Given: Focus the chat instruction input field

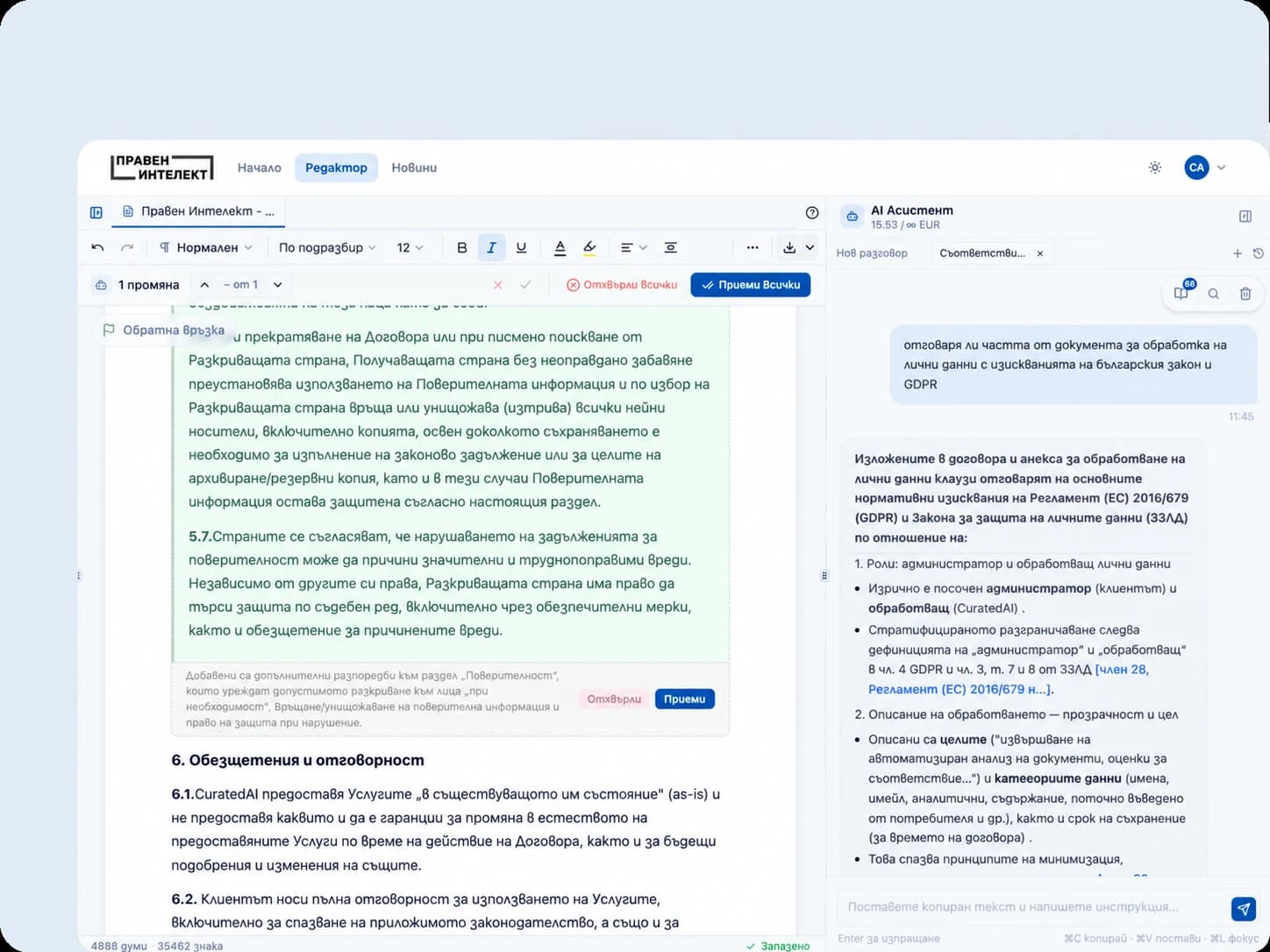Looking at the screenshot, I should pyautogui.click(x=1031, y=907).
